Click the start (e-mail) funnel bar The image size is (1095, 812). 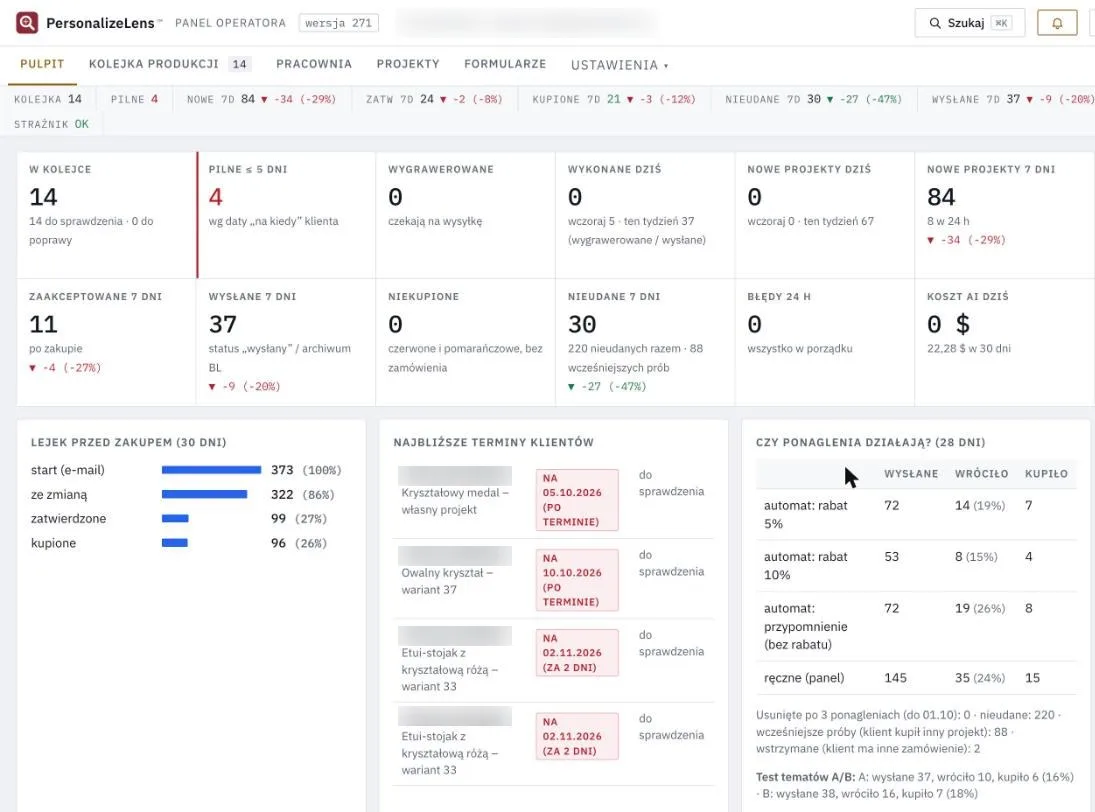click(212, 470)
